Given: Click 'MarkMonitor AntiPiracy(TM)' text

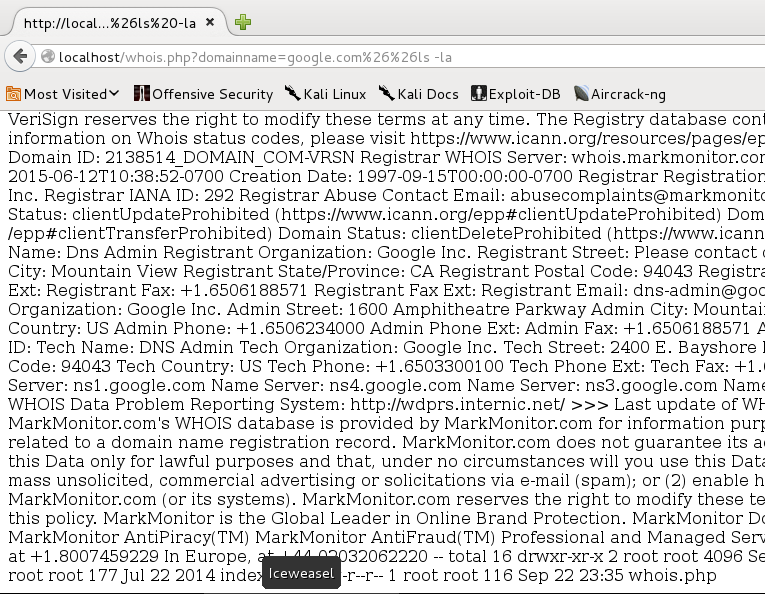Looking at the screenshot, I should [129, 537].
